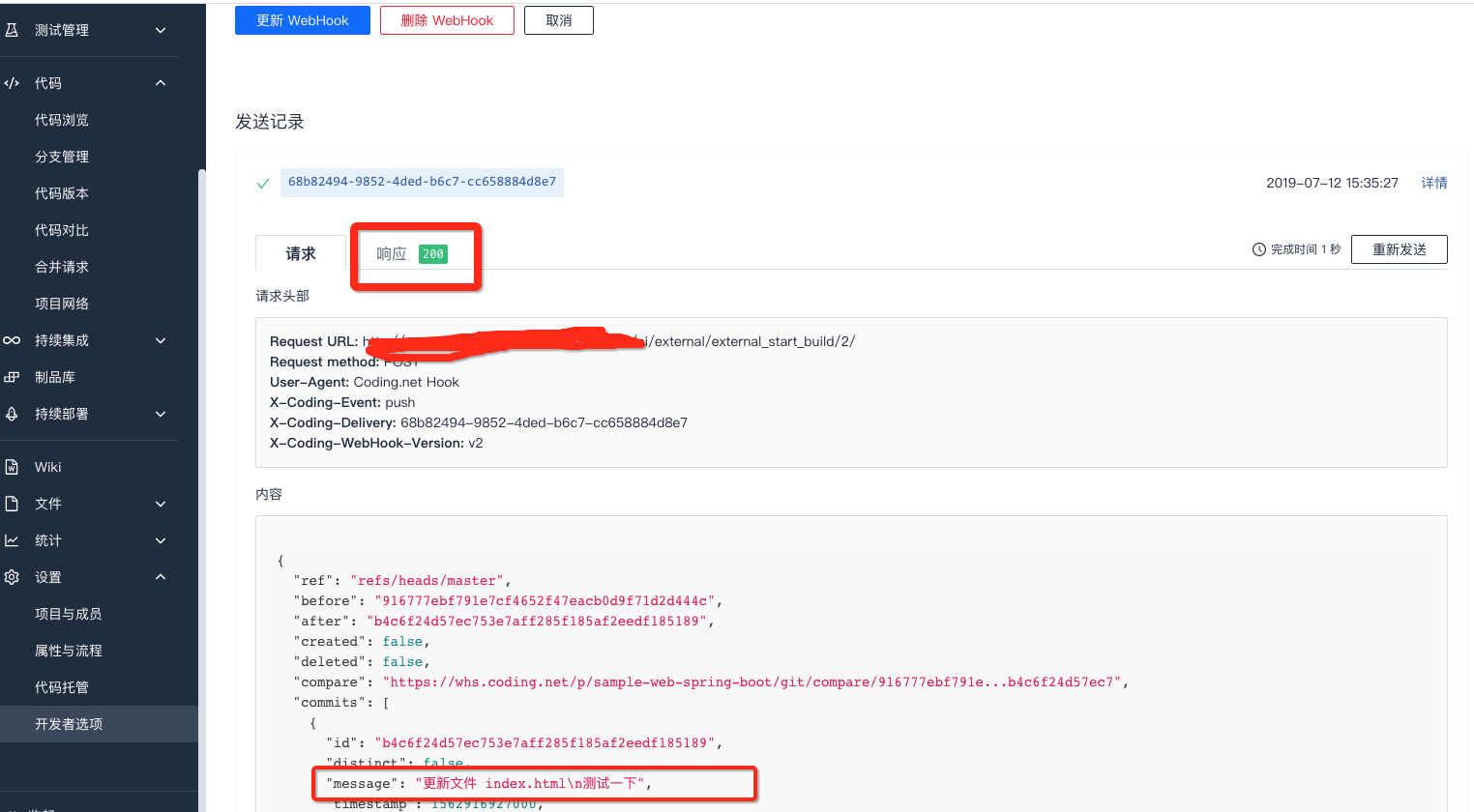Click the X-Coding-WebHook-Version: v2 line
The height and width of the screenshot is (812, 1474).
376,443
